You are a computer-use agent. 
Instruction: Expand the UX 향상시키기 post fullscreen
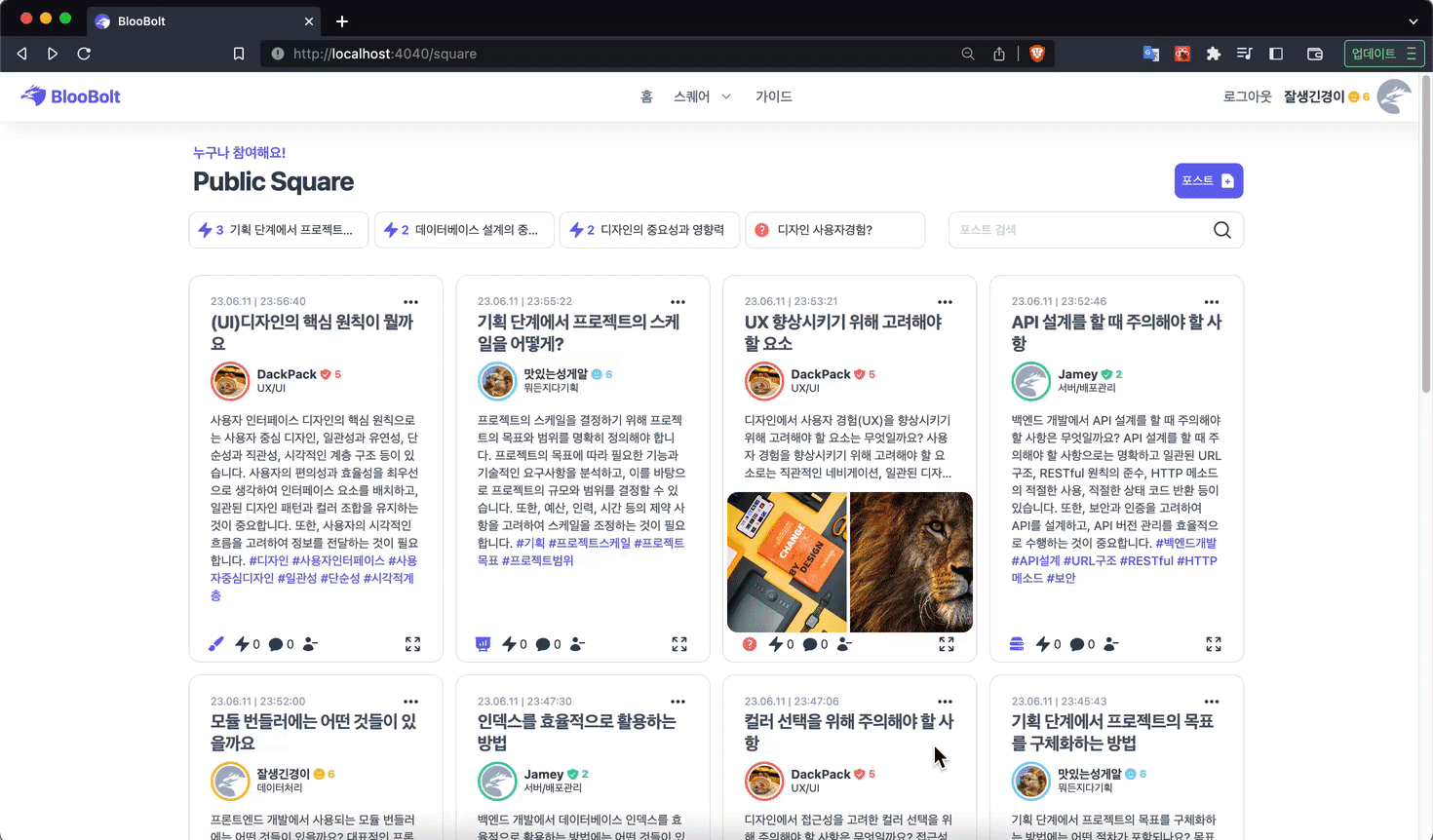tap(947, 644)
